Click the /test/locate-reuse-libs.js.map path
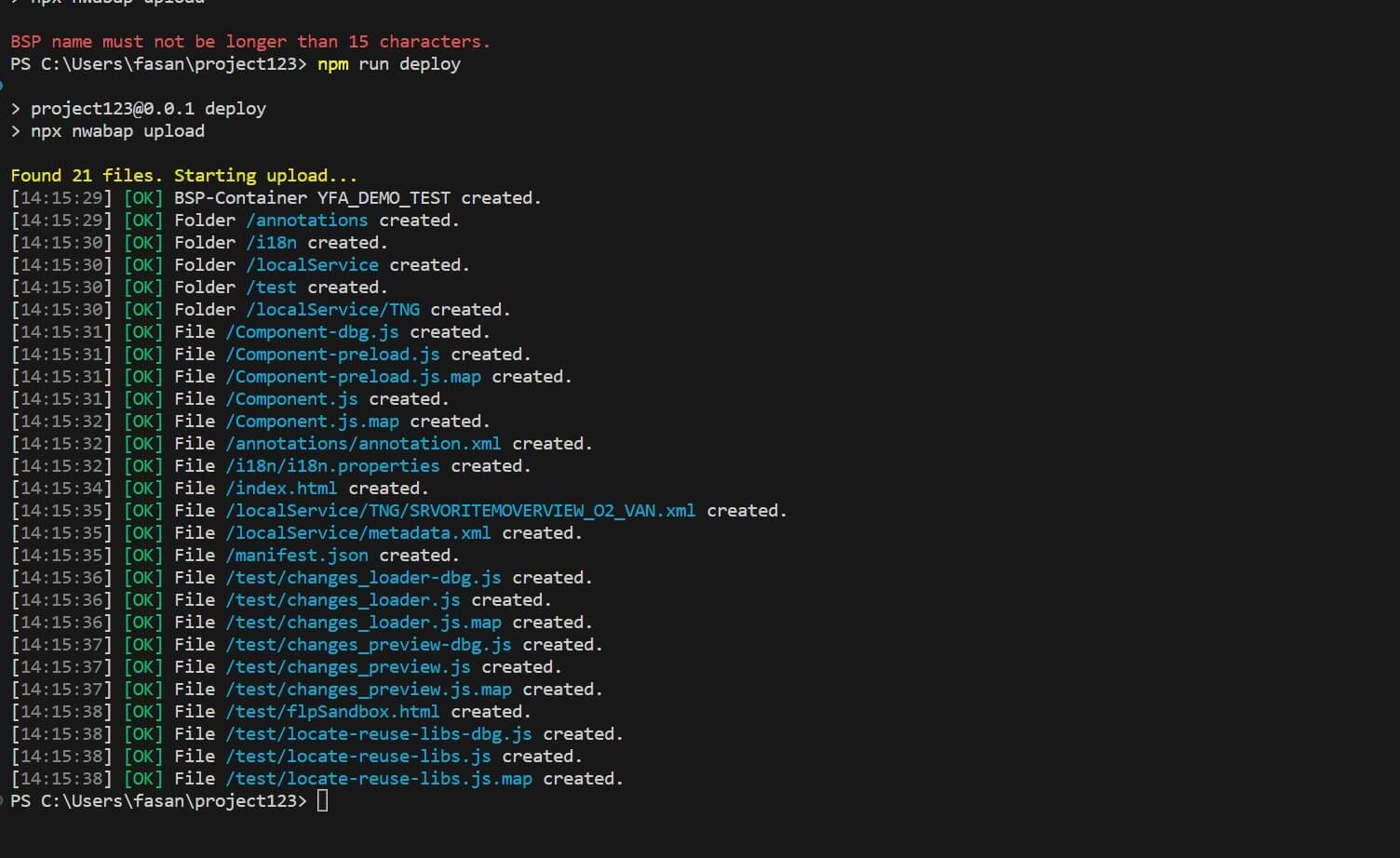Viewport: 1400px width, 858px height. pos(378,779)
